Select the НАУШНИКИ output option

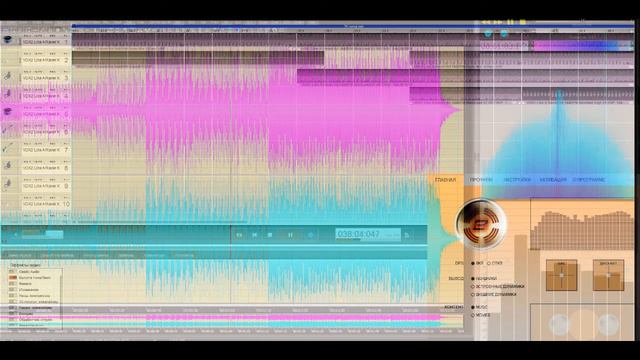pos(473,279)
